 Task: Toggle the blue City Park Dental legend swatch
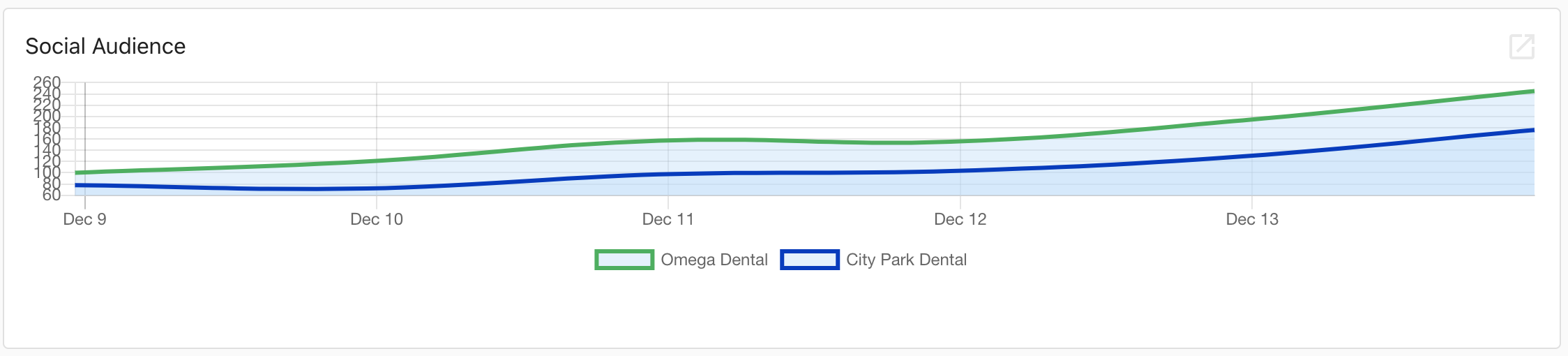810,260
